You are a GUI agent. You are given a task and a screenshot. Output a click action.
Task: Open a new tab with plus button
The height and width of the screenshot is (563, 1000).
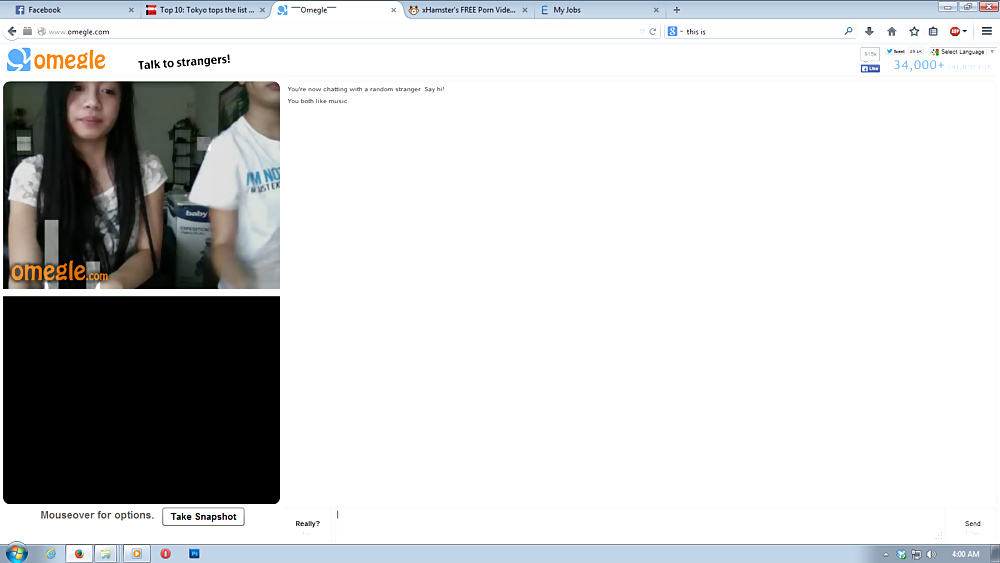pos(677,10)
